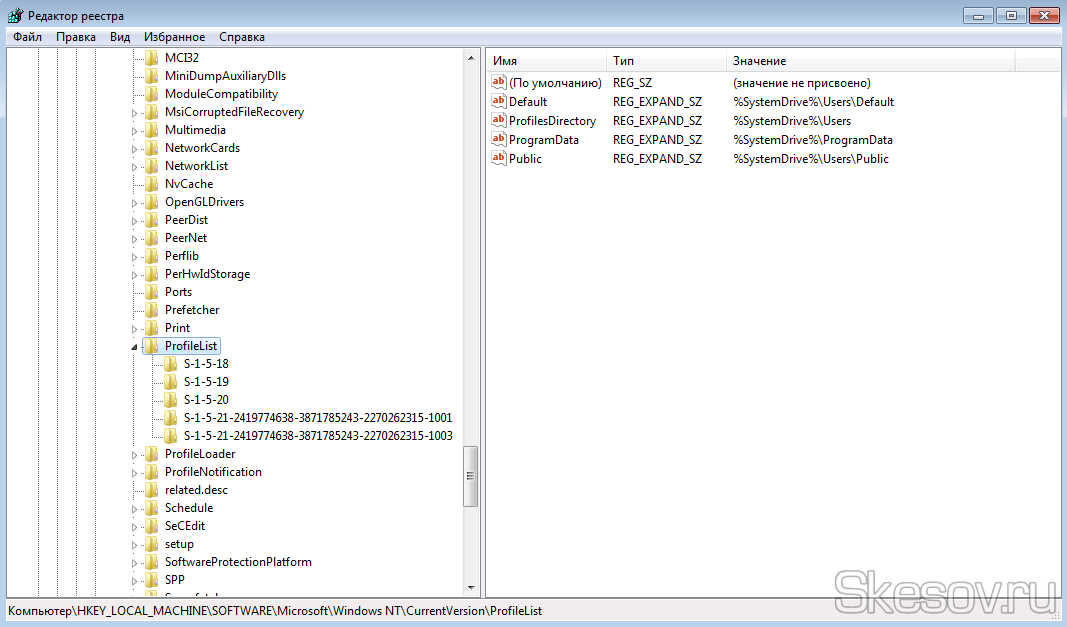This screenshot has width=1067, height=627.
Task: Click the folder icon next to NetworkCards
Action: [151, 148]
